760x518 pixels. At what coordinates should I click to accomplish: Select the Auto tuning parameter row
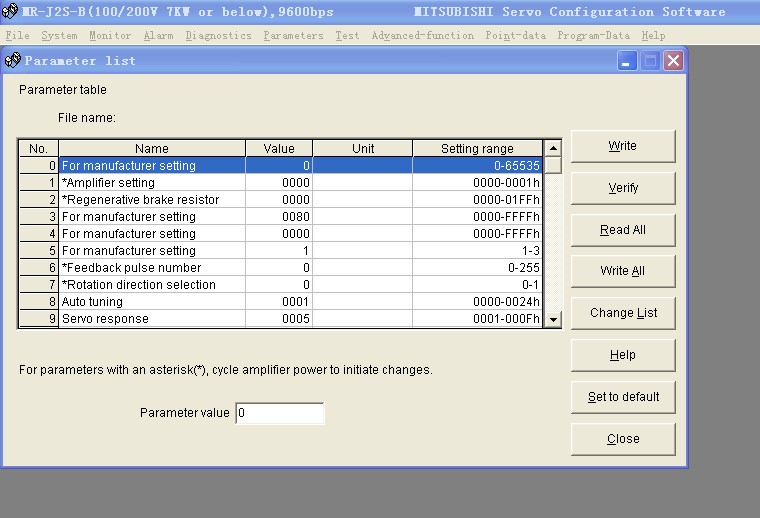pyautogui.click(x=152, y=302)
